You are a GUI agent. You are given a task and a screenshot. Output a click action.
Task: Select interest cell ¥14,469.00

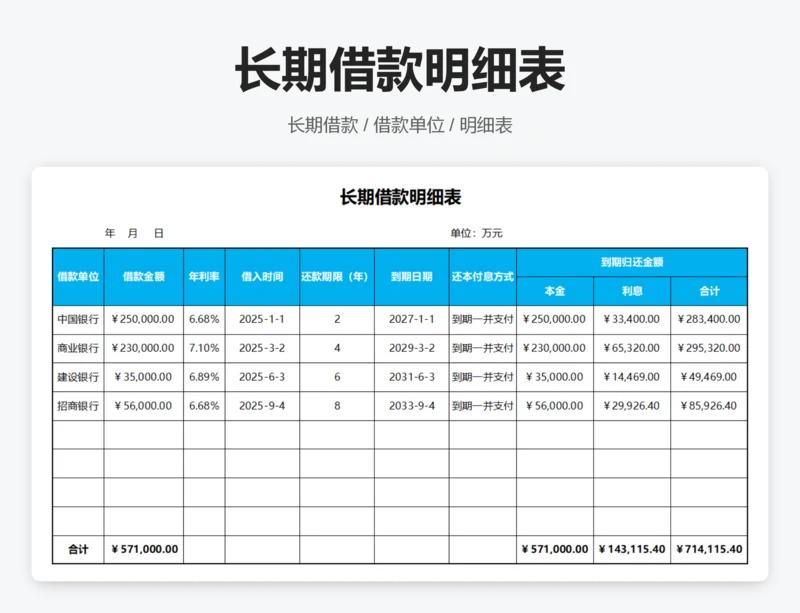[x=632, y=377]
